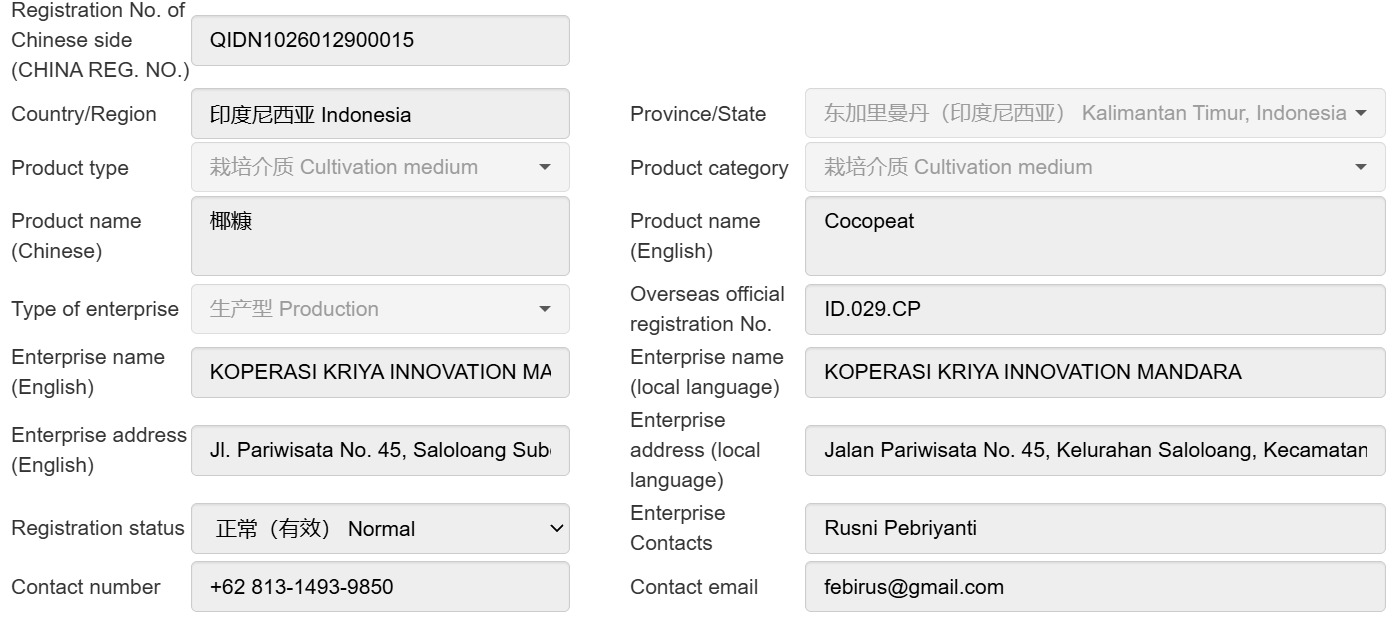Open the Product type dropdown
This screenshot has height=620, width=1392.
[380, 167]
